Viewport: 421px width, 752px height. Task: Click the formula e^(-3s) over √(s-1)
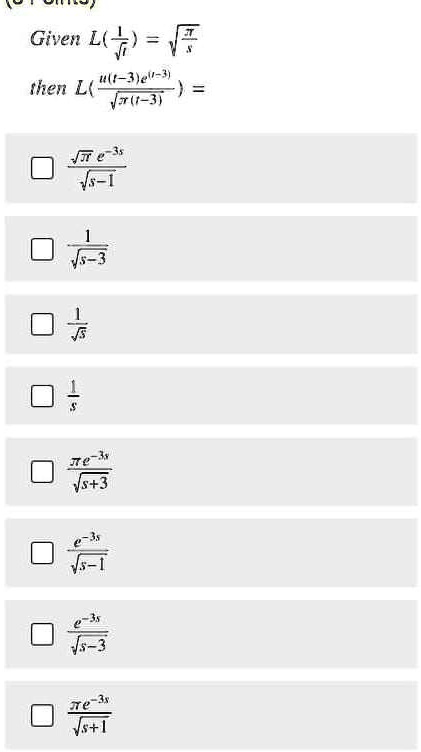pos(88,552)
